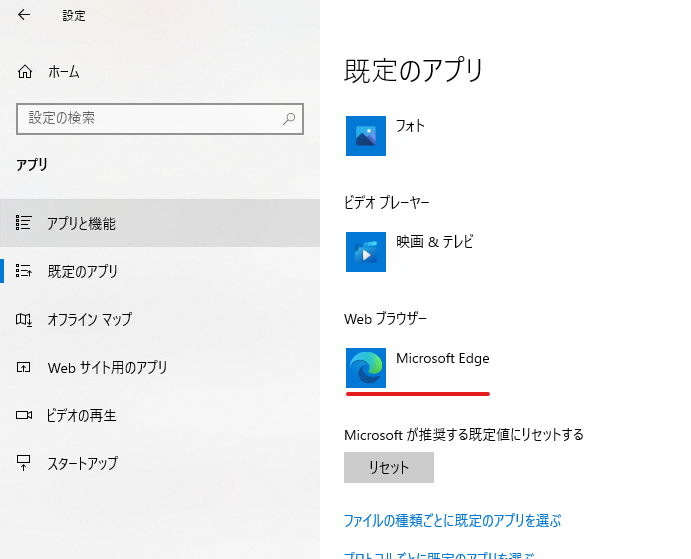Change video player via 映画 & テレビ label
This screenshot has width=691, height=559.
(434, 242)
